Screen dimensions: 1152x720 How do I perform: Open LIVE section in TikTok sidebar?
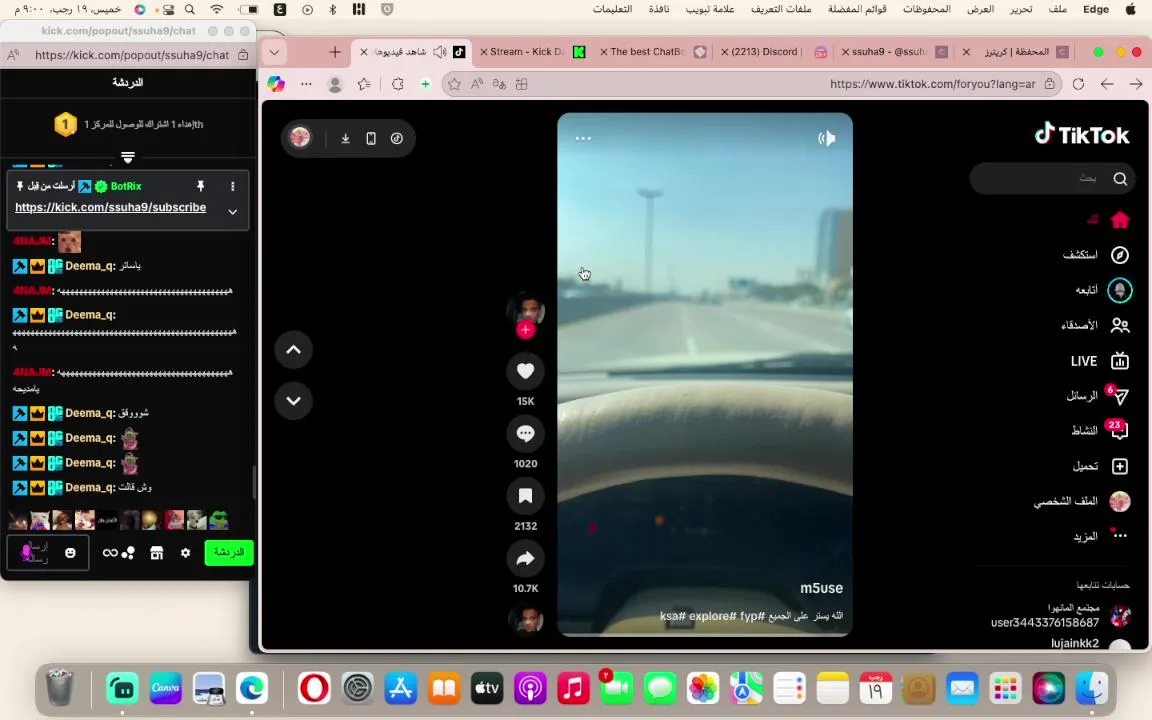[x=1099, y=361]
